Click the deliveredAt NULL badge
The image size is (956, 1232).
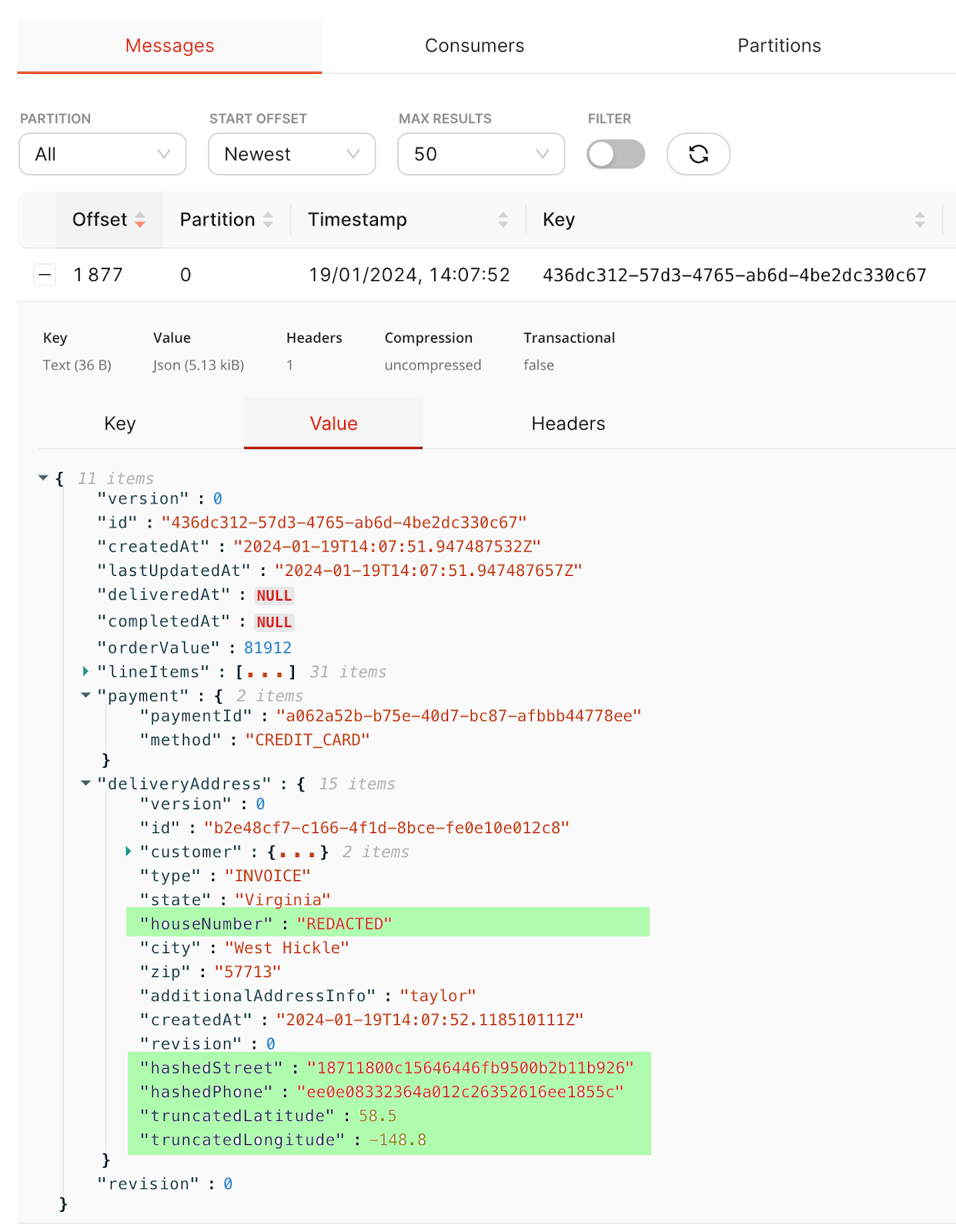tap(274, 596)
